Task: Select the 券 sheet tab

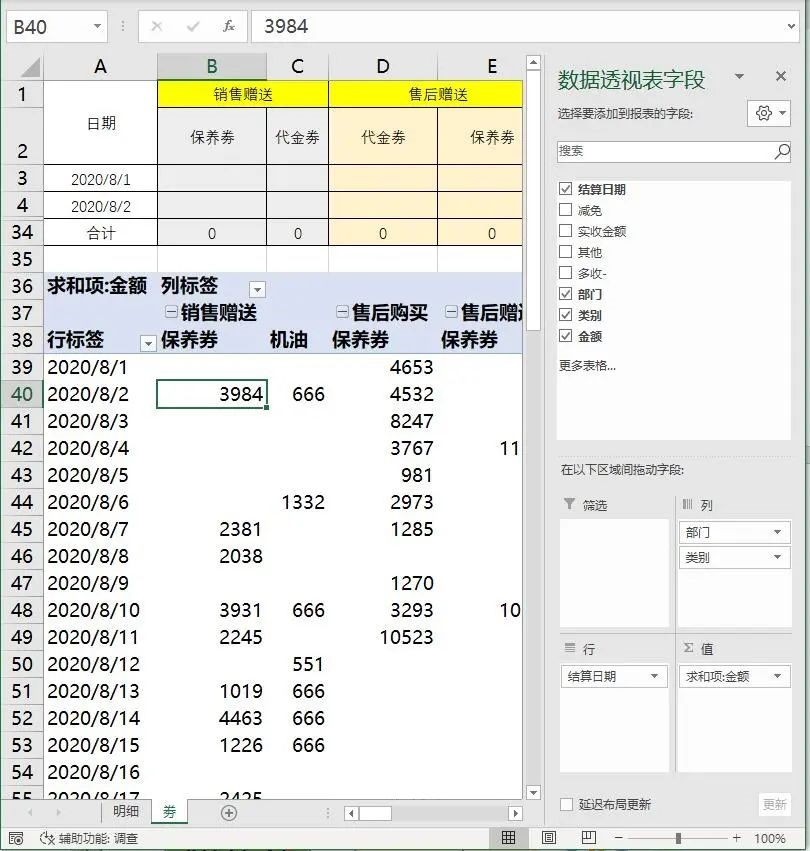Action: point(169,811)
